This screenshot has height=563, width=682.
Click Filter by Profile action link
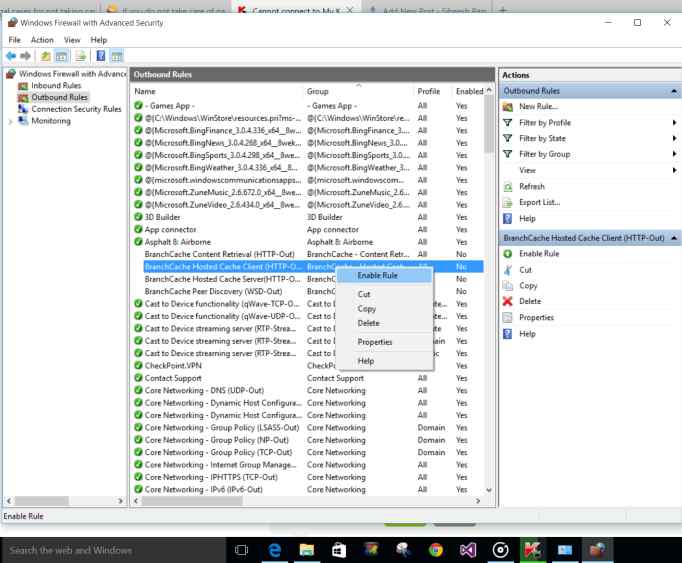pos(545,123)
